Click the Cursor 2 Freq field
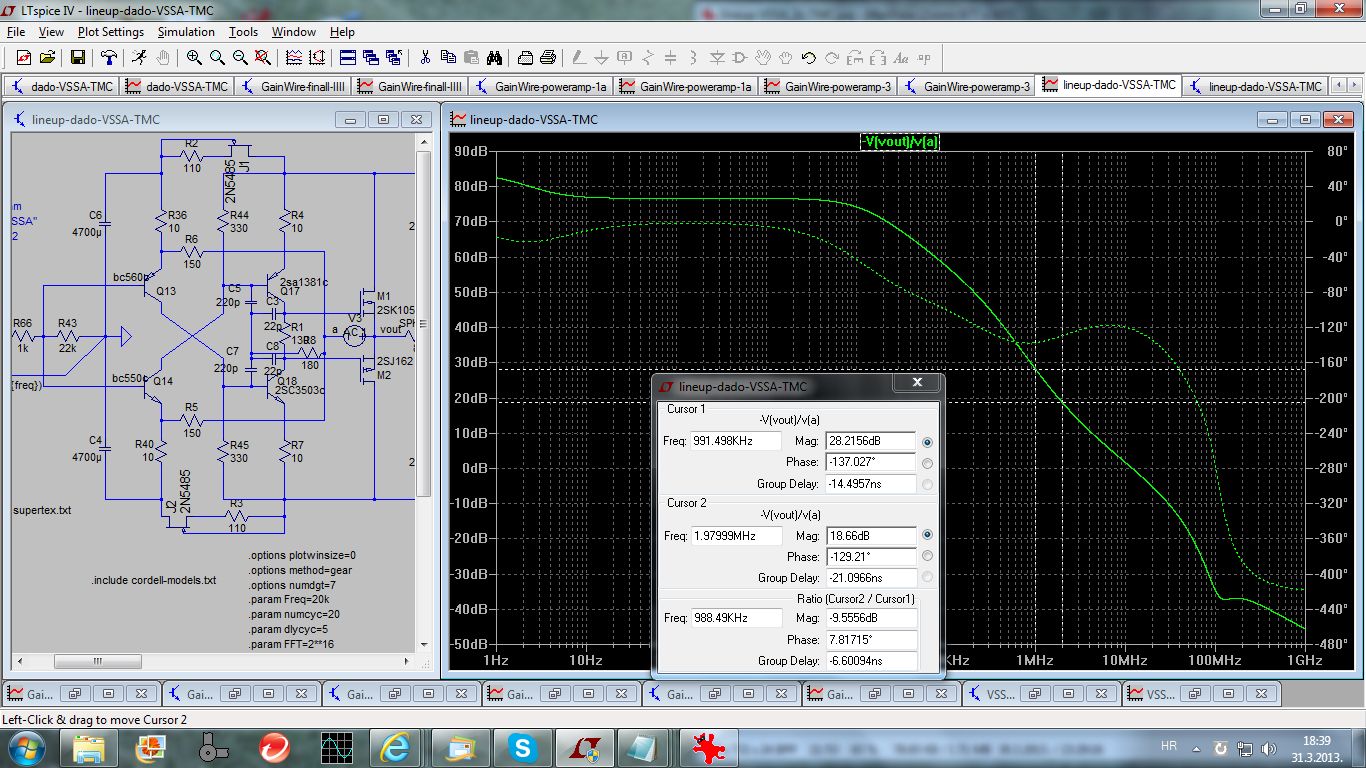 tap(737, 536)
